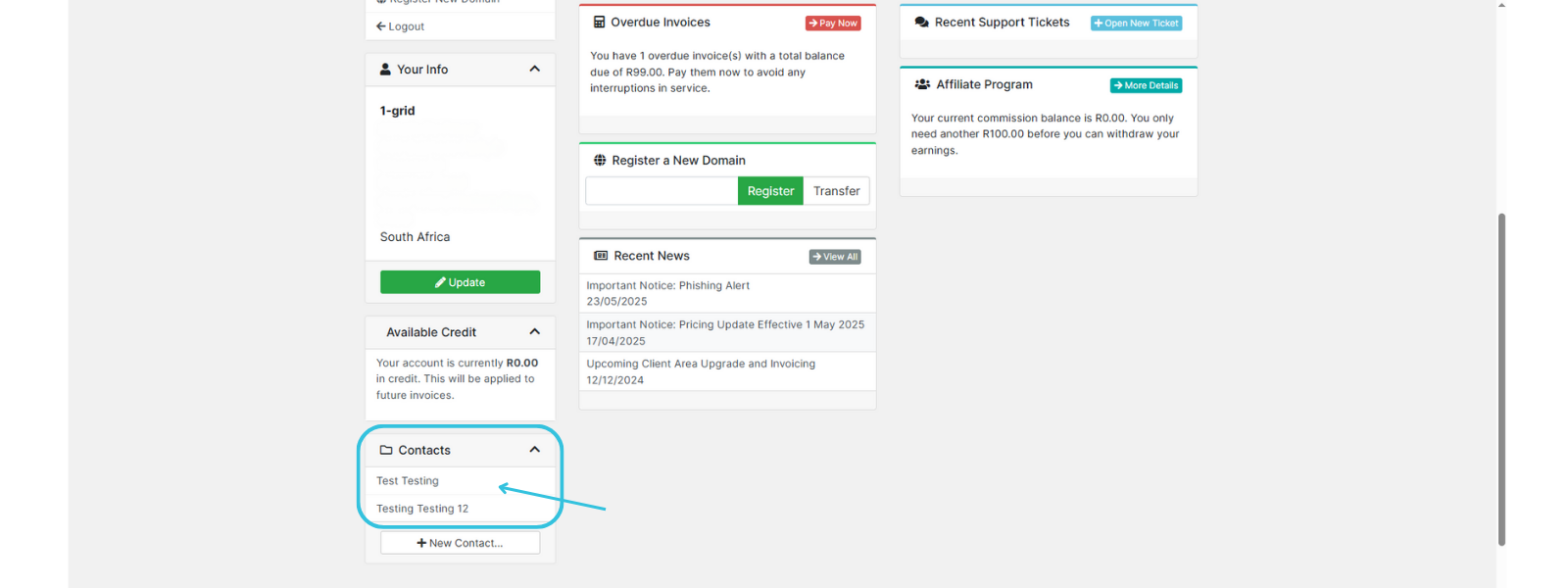Collapse the Contacts panel chevron
This screenshot has height=588, width=1568.
(534, 450)
